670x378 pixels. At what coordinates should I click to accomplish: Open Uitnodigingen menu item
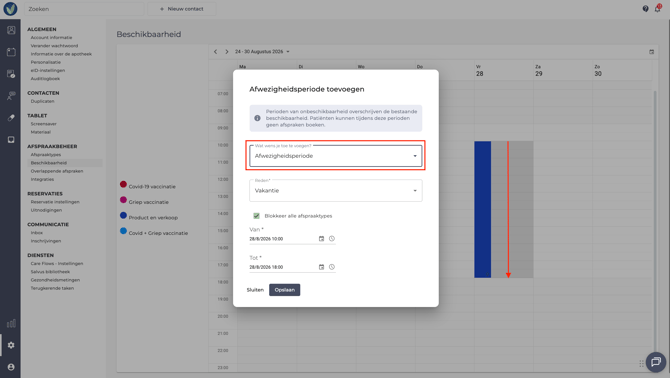click(x=46, y=210)
